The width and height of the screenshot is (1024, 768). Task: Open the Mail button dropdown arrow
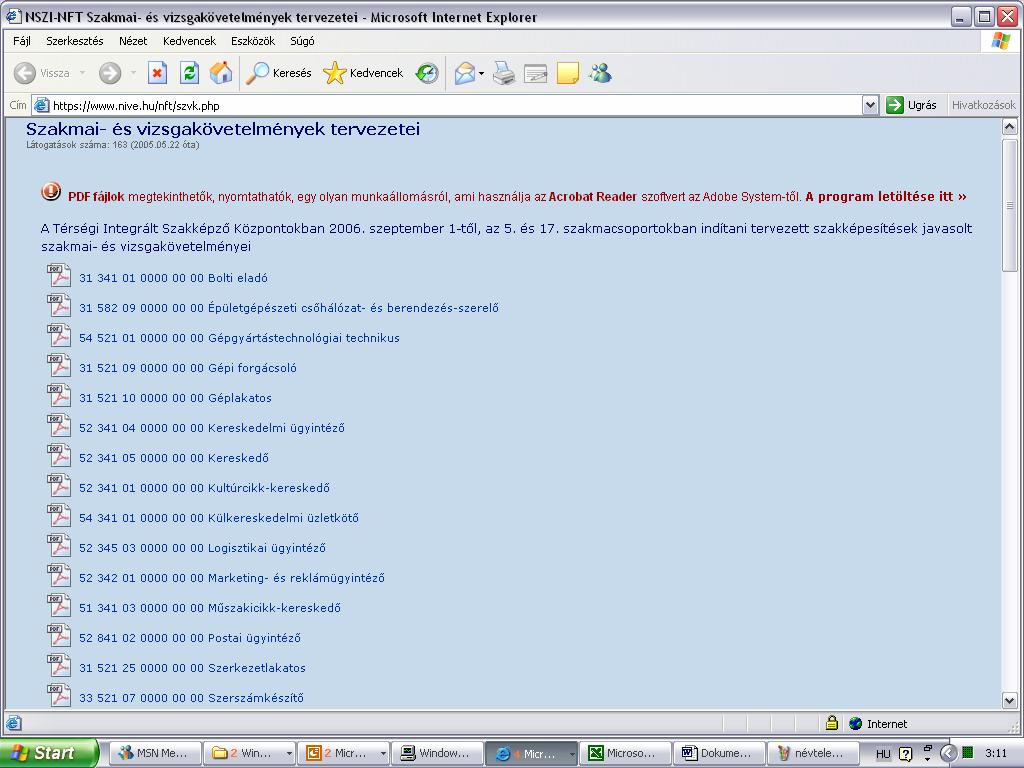tap(481, 73)
